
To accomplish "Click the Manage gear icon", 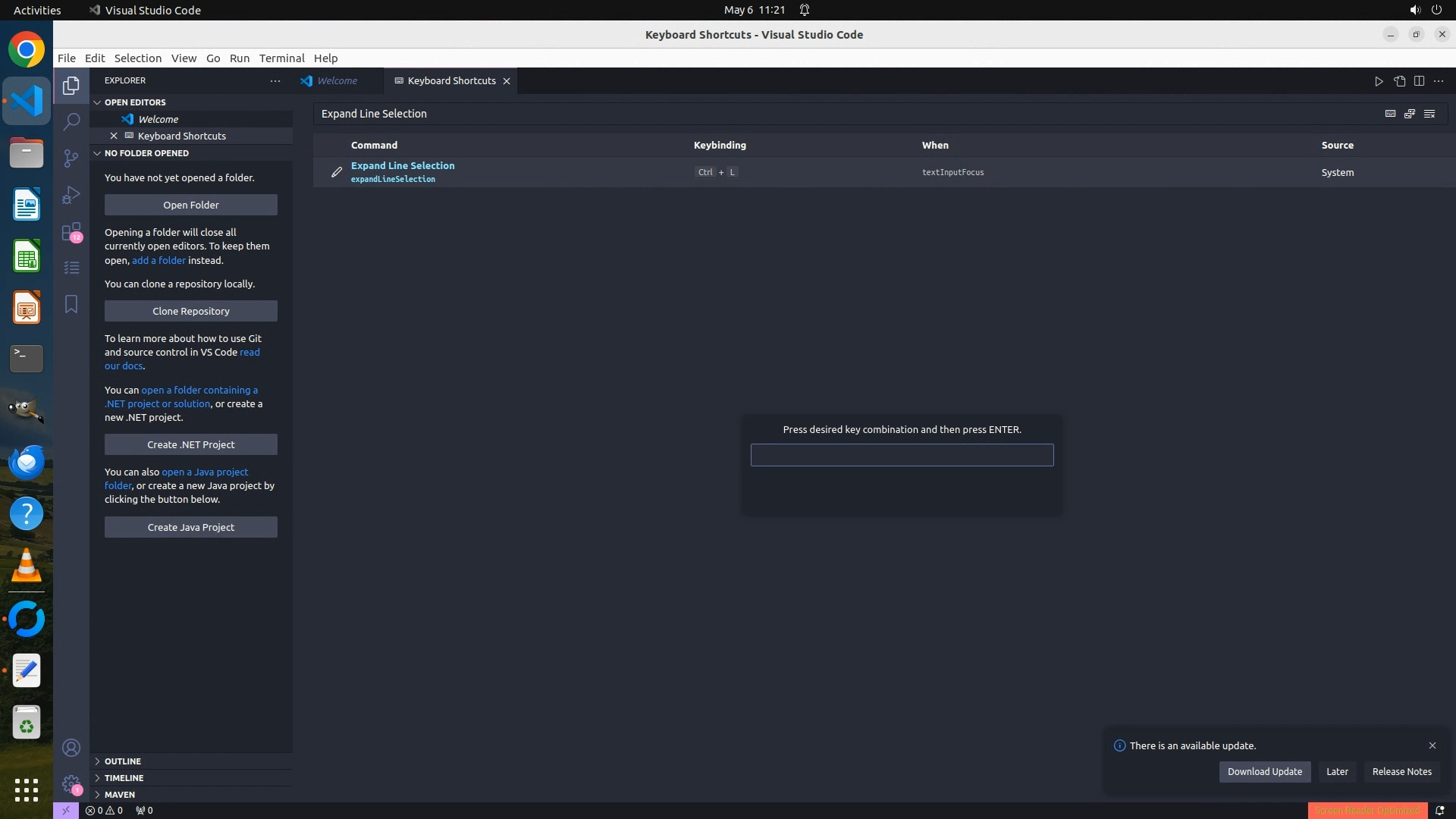I will click(71, 783).
